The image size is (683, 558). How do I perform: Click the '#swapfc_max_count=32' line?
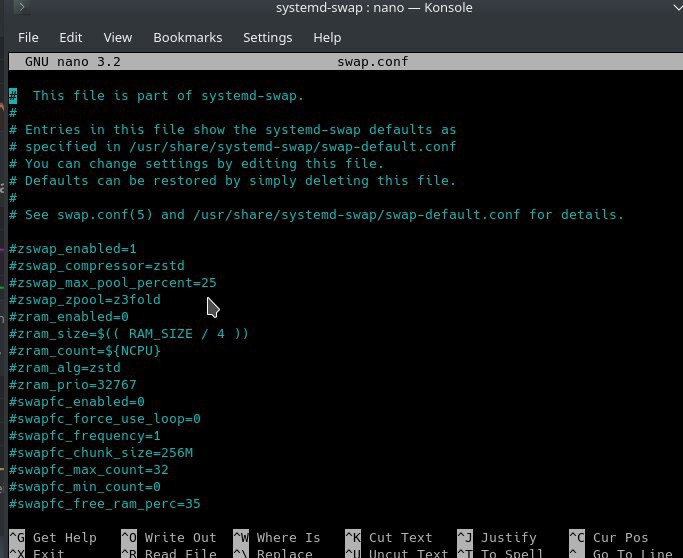(89, 470)
